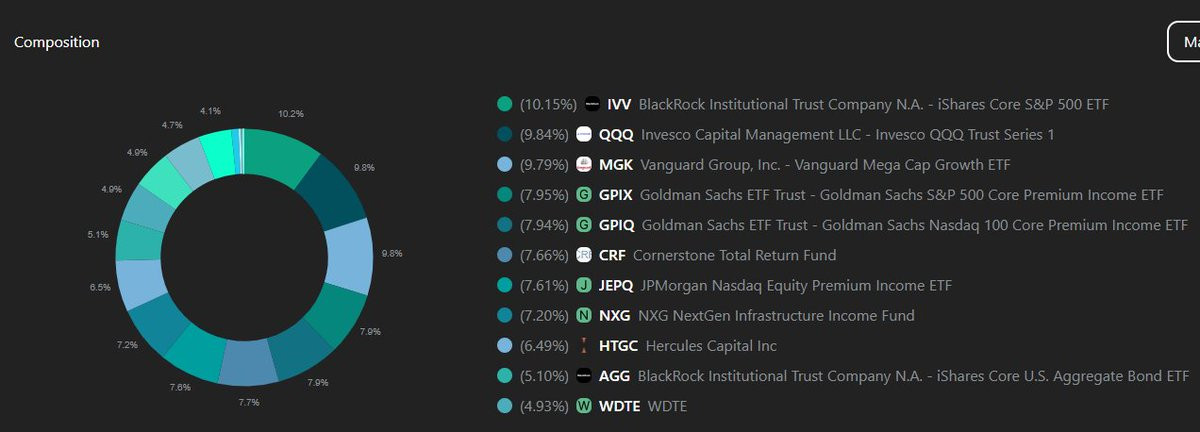Open the QQQ ticker link
Viewport: 1200px width, 432px height.
[x=615, y=134]
